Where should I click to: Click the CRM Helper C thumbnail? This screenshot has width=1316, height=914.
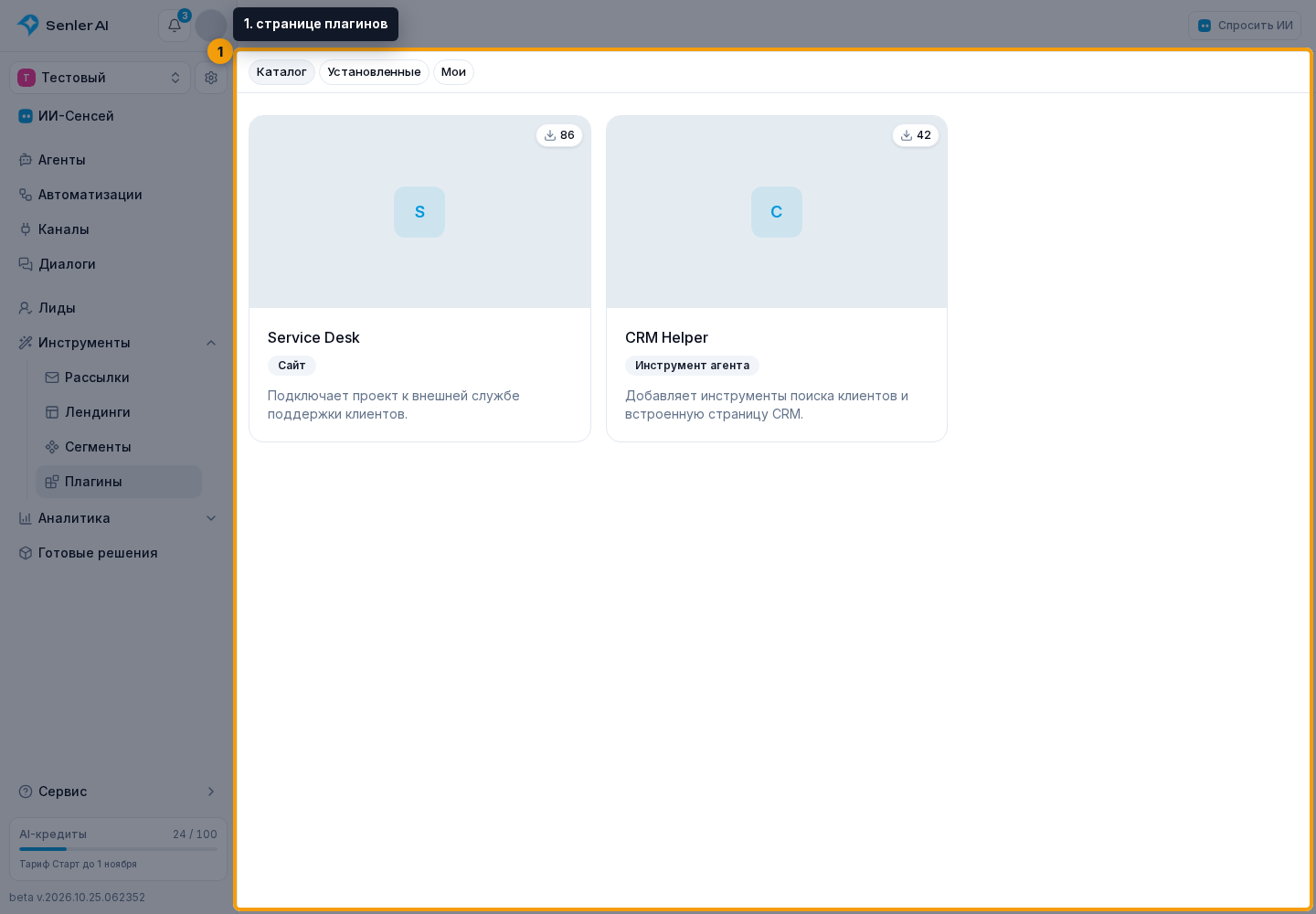click(777, 212)
